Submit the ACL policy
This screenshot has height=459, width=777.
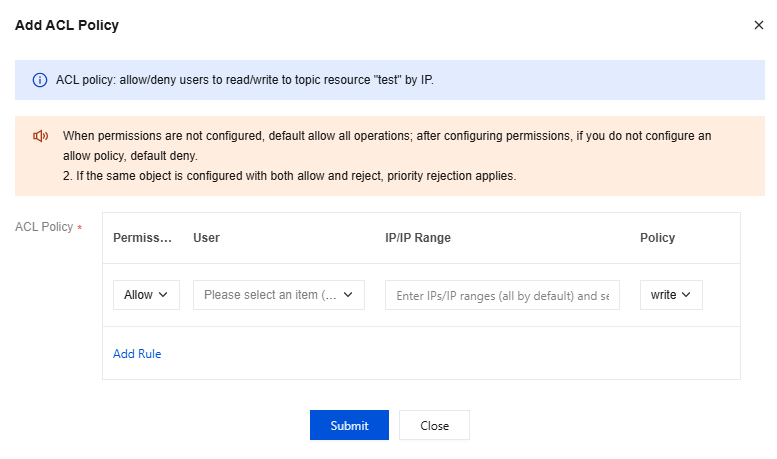[349, 425]
